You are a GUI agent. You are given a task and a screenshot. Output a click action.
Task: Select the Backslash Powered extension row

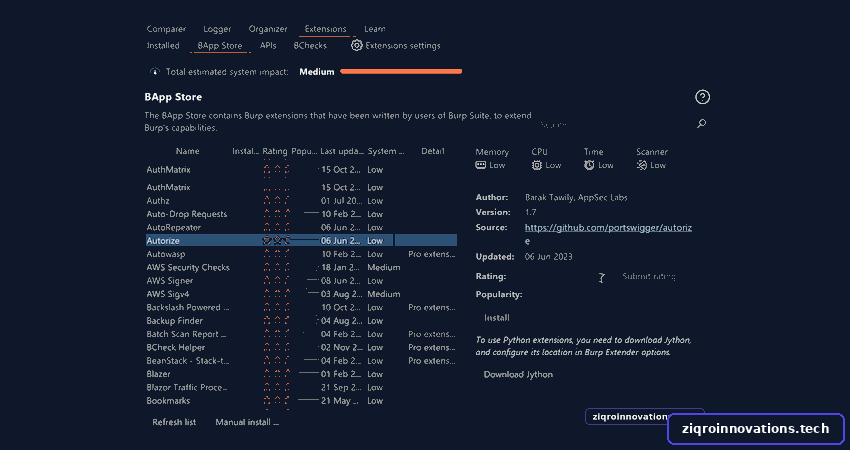[301, 307]
